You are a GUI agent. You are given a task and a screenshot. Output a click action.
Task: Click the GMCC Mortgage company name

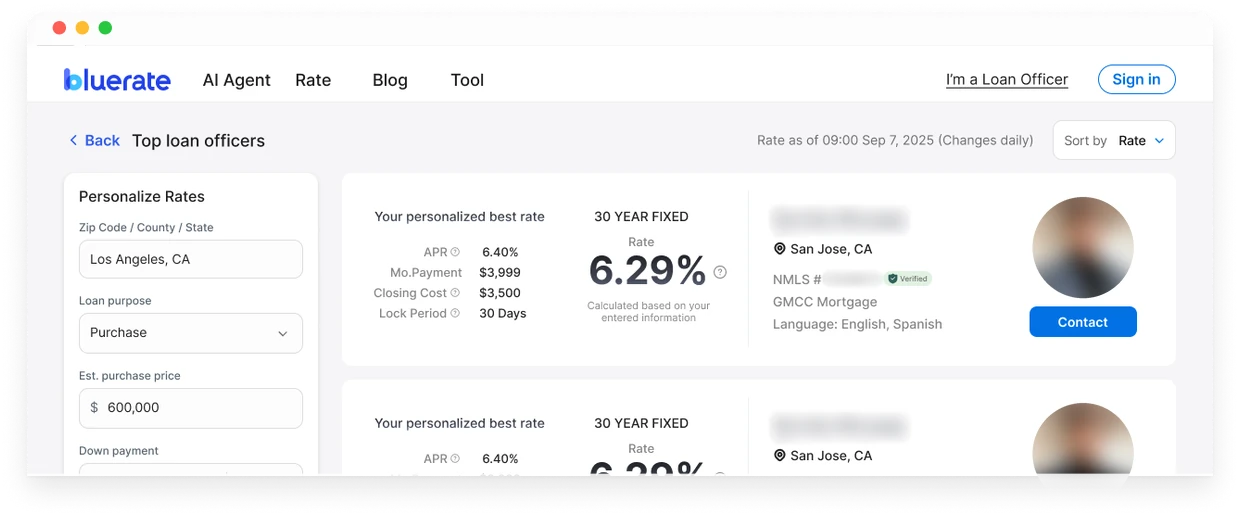tap(825, 302)
